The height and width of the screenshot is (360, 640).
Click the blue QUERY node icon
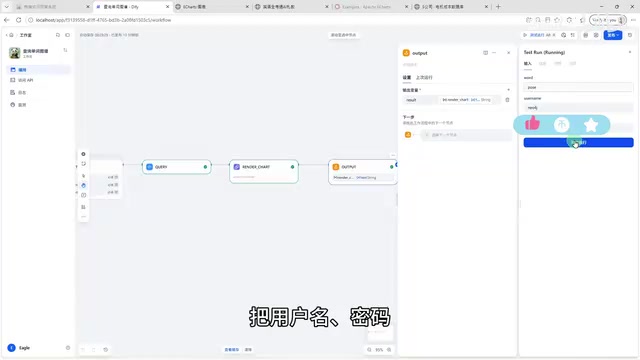[x=149, y=167]
